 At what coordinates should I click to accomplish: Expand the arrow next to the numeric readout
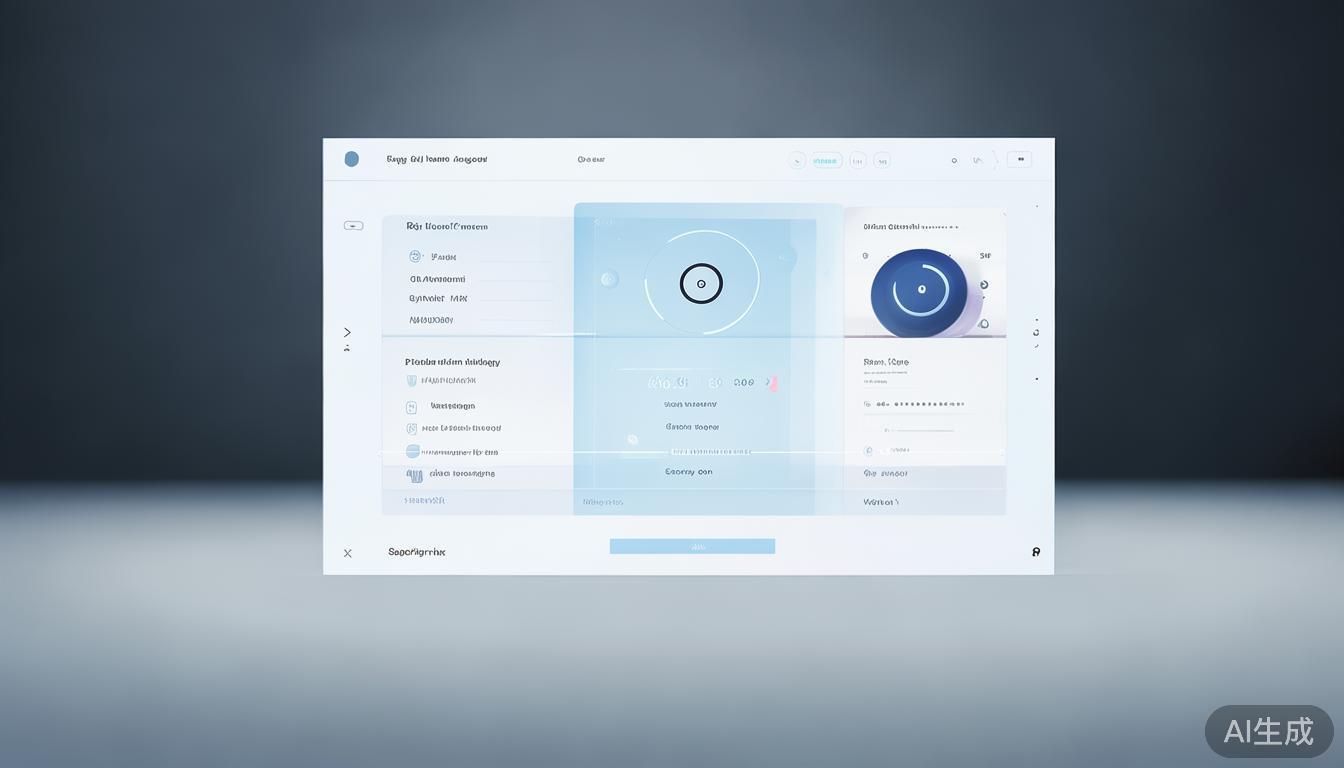pos(768,382)
